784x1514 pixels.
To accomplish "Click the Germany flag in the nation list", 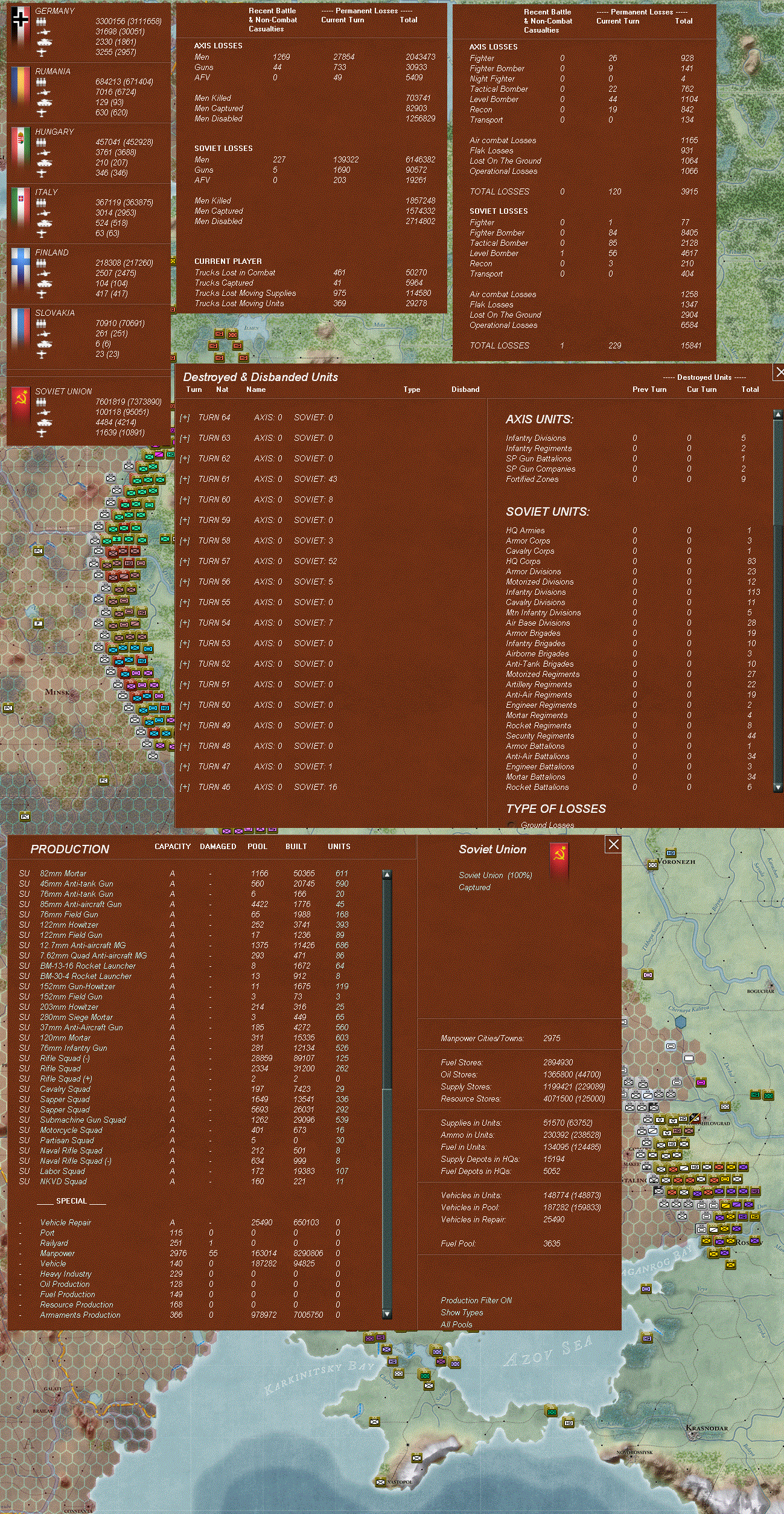I will [21, 27].
